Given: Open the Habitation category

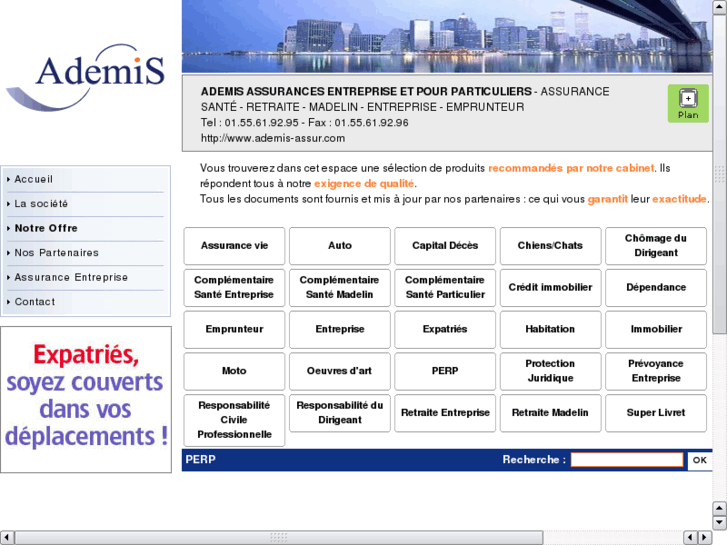Looking at the screenshot, I should tap(550, 329).
